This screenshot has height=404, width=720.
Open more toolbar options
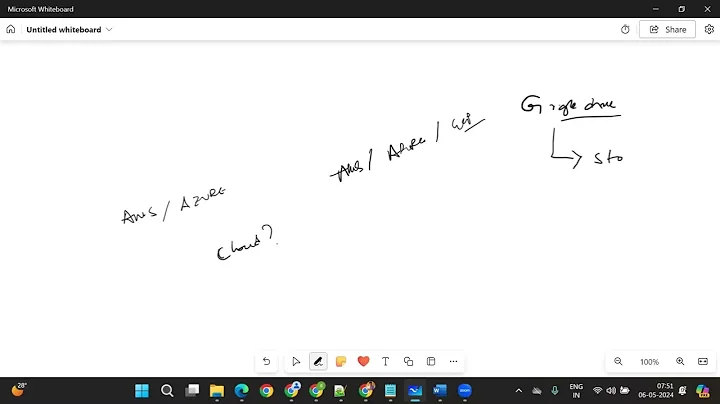point(453,362)
